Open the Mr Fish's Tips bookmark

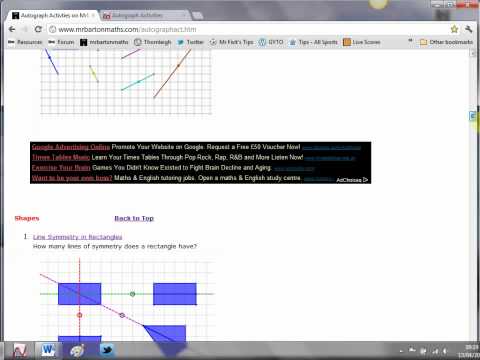pos(231,42)
